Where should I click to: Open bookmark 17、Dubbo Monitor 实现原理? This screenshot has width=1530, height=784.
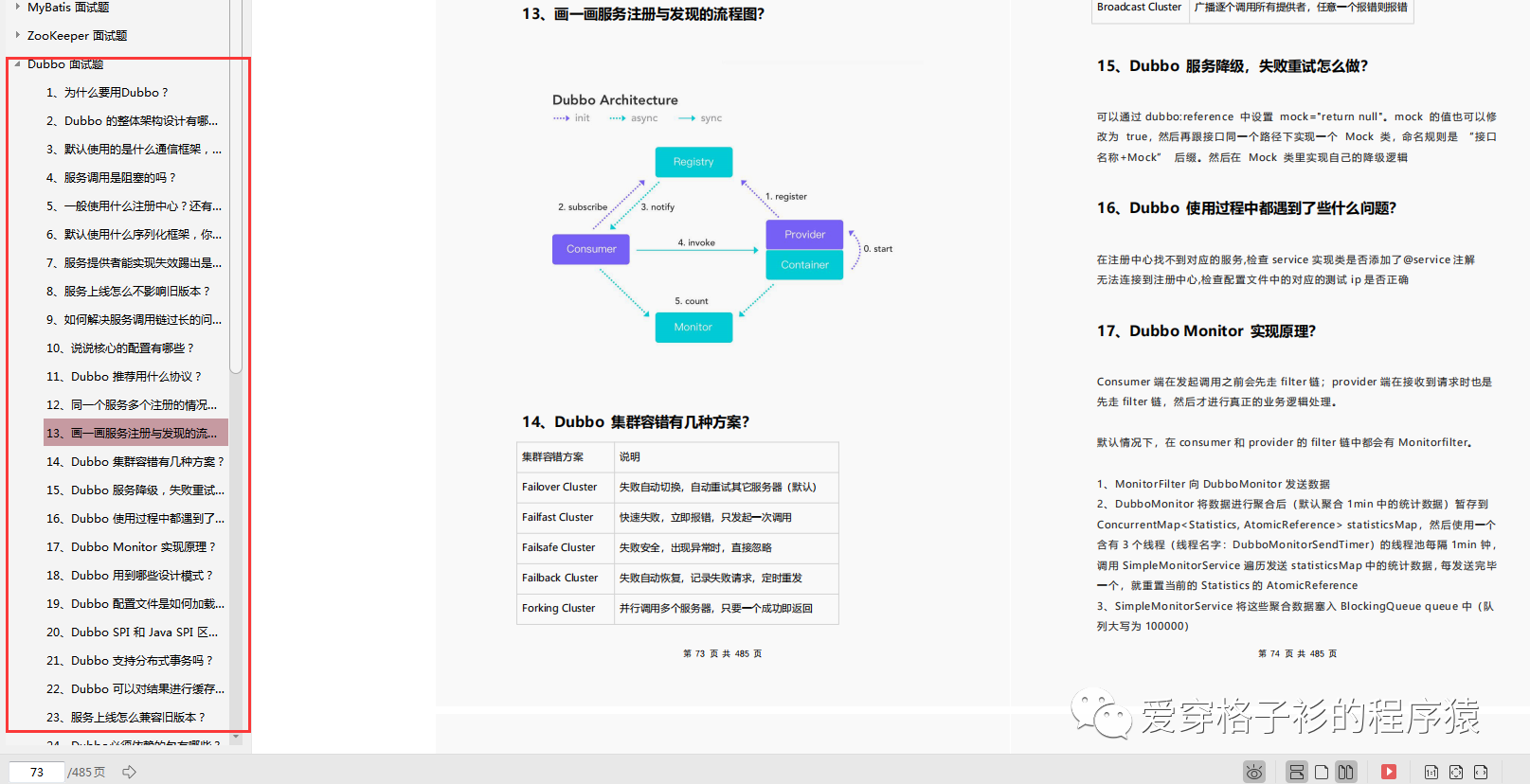pyautogui.click(x=132, y=546)
